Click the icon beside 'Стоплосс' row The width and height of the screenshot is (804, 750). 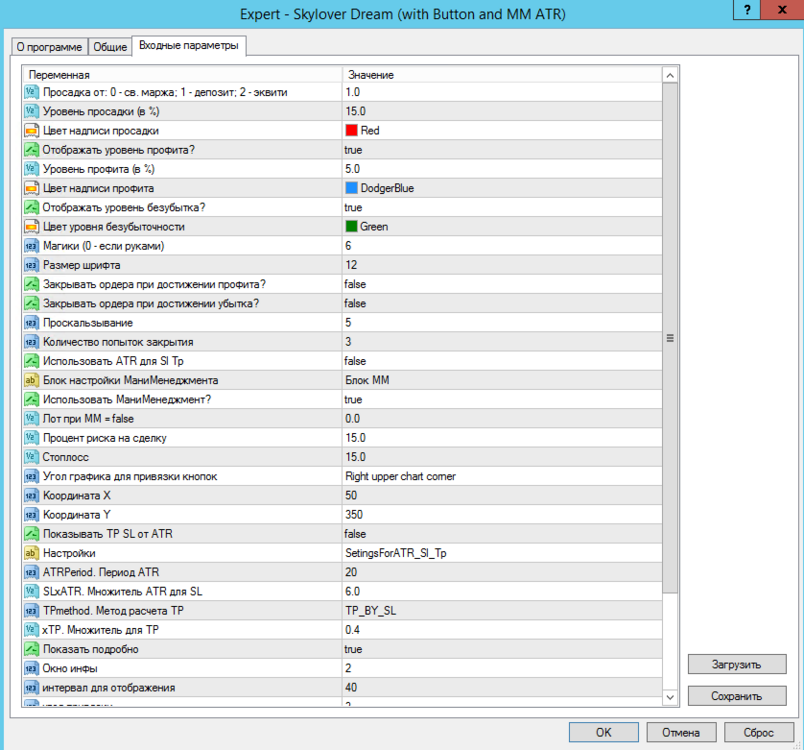click(31, 457)
